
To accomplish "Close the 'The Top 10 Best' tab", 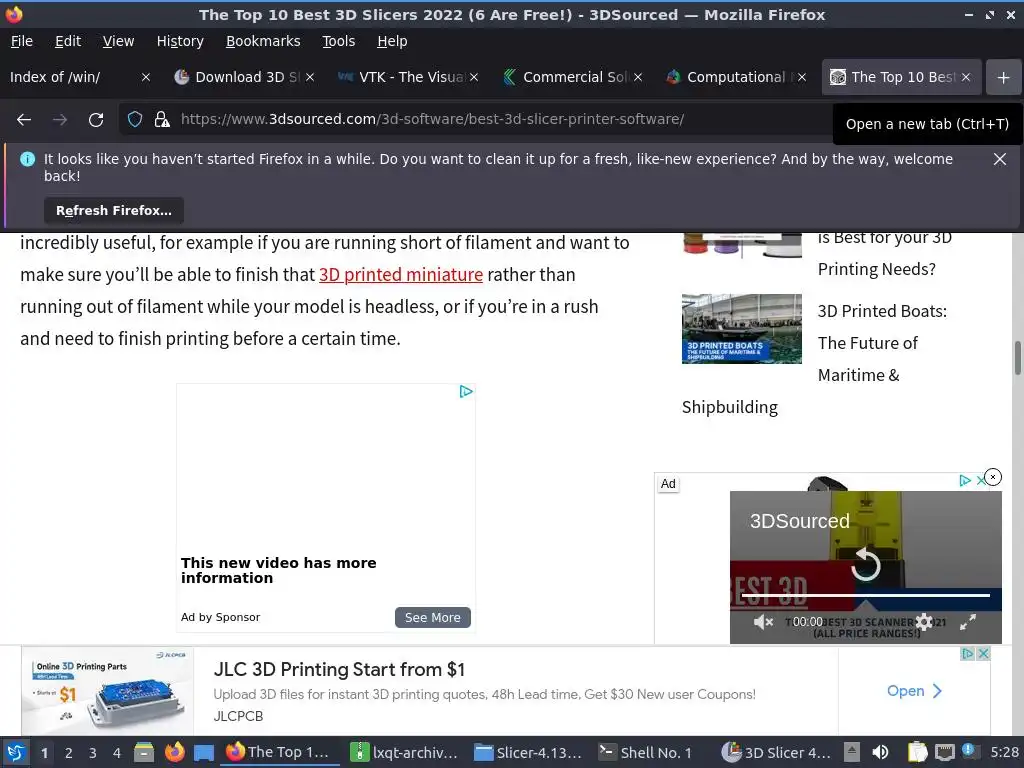I will (x=966, y=77).
